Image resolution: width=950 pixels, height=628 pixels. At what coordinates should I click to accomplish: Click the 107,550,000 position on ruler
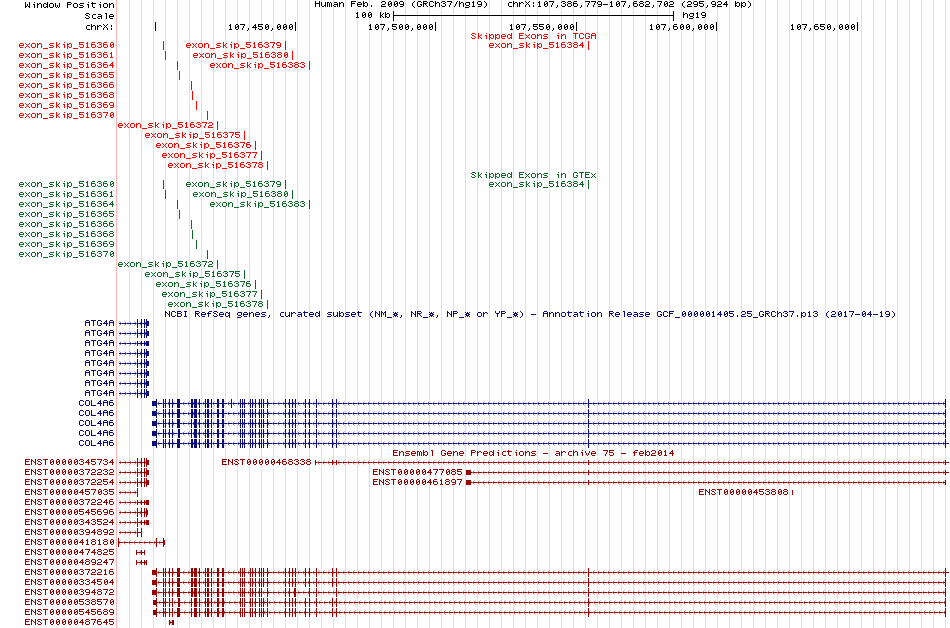541,26
